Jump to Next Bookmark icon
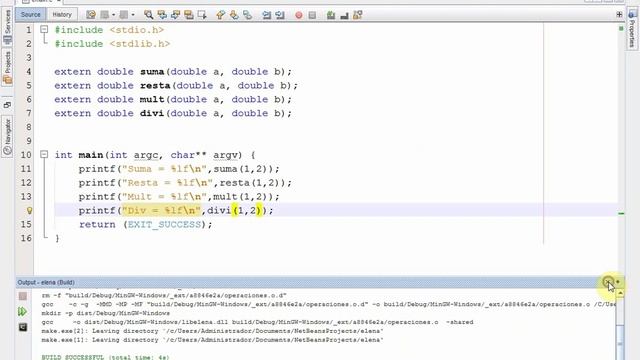This screenshot has height=360, width=640. click(234, 15)
